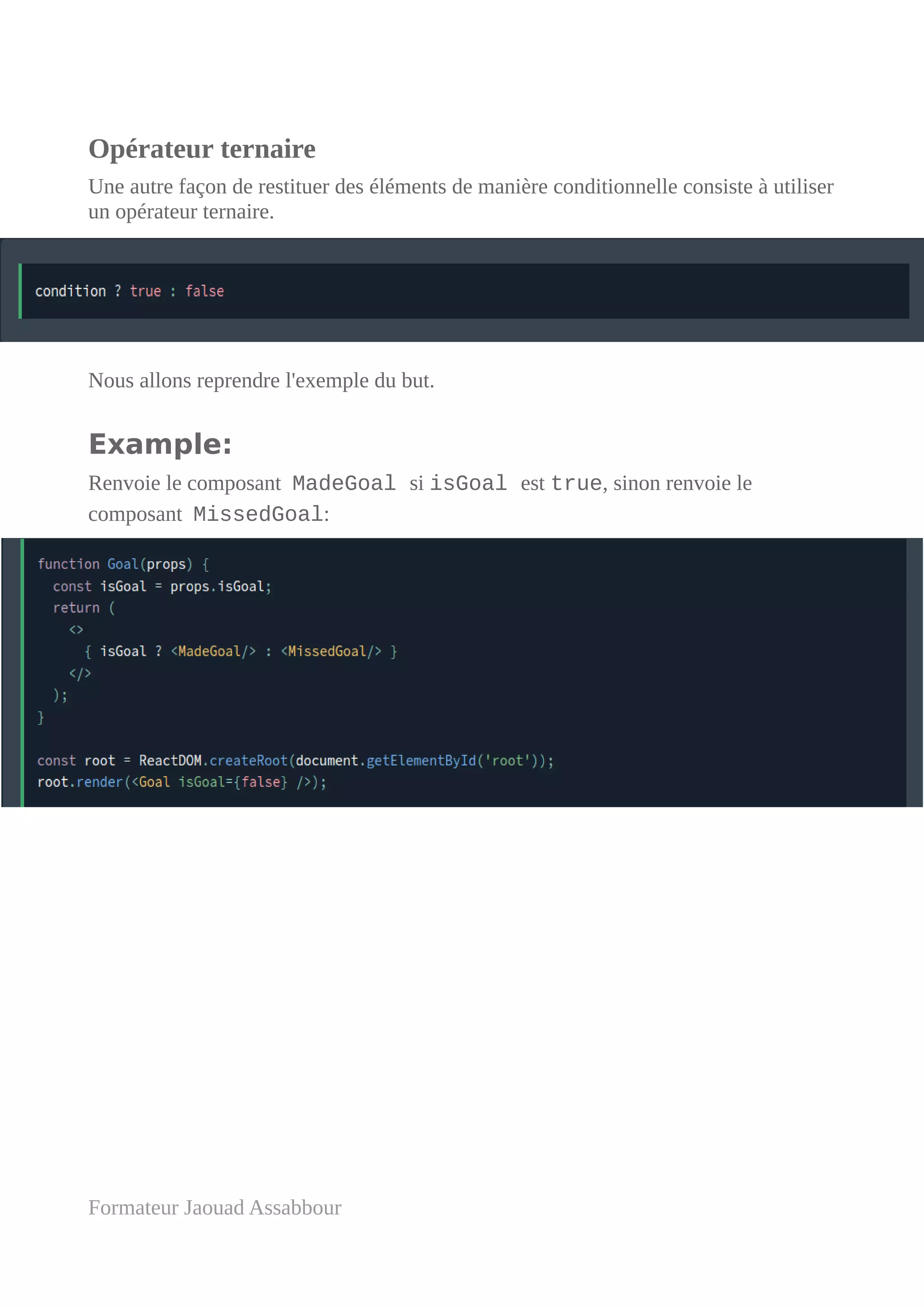Click the closing fragment tag '</>'
The height and width of the screenshot is (1307, 924).
point(80,673)
